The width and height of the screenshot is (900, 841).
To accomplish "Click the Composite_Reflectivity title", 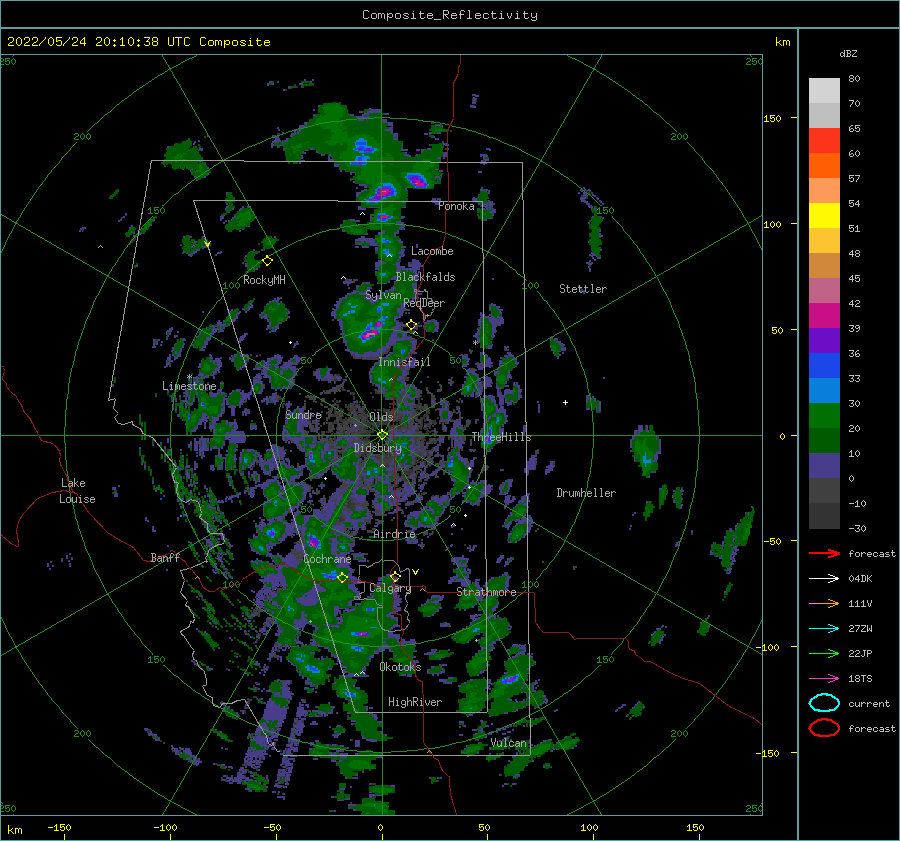I will tap(450, 15).
